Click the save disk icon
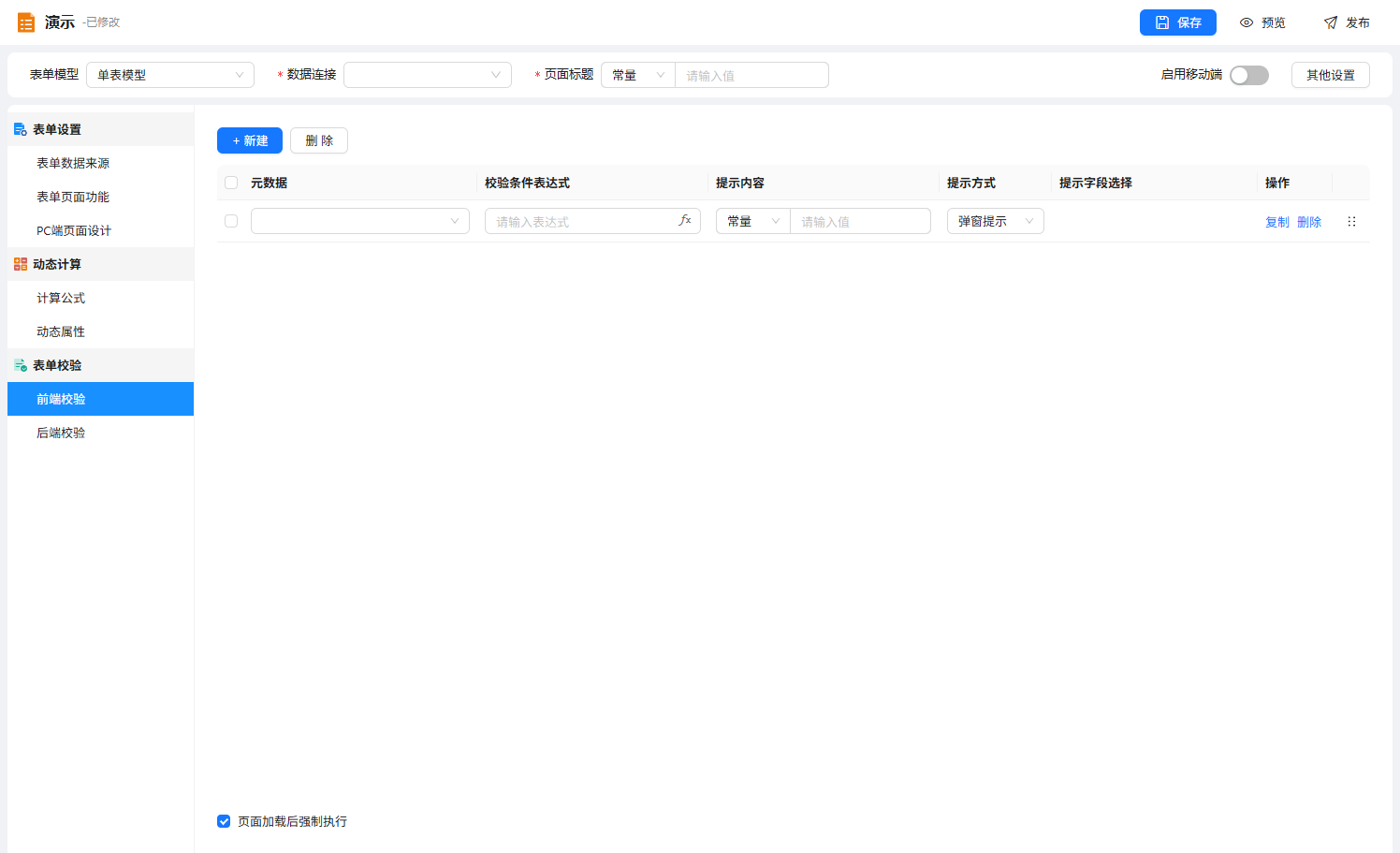Viewport: 1400px width, 853px height. click(1162, 22)
